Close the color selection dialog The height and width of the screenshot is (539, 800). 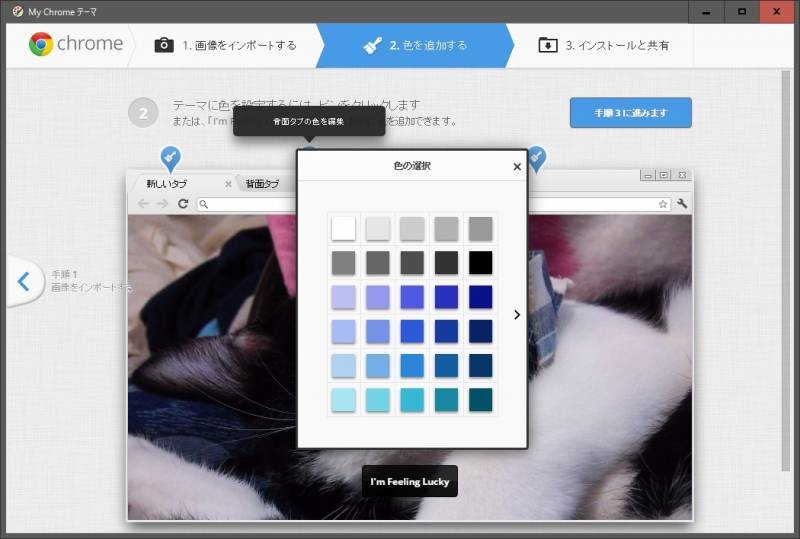pos(517,166)
